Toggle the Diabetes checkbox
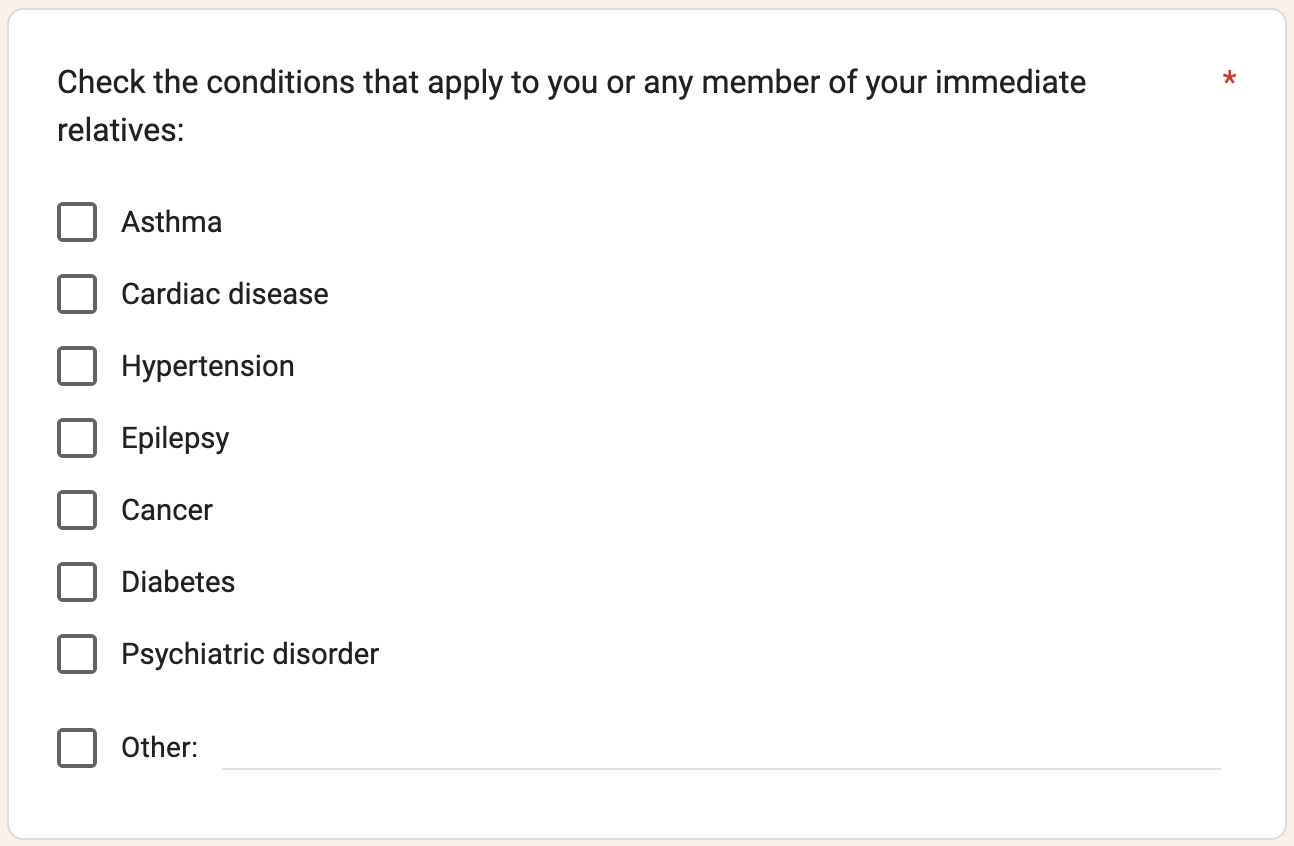 tap(77, 582)
